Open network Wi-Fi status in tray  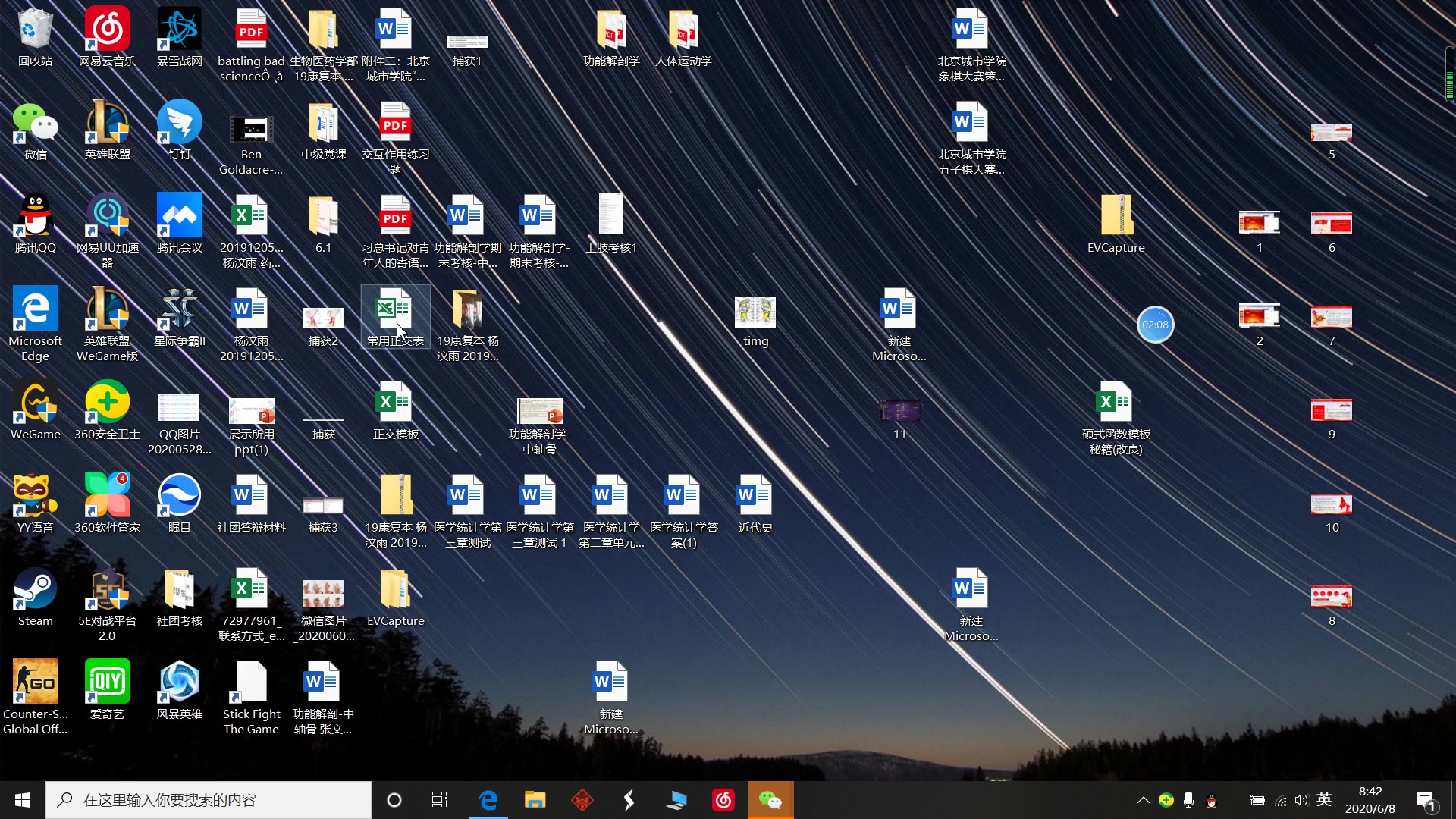pyautogui.click(x=1281, y=800)
